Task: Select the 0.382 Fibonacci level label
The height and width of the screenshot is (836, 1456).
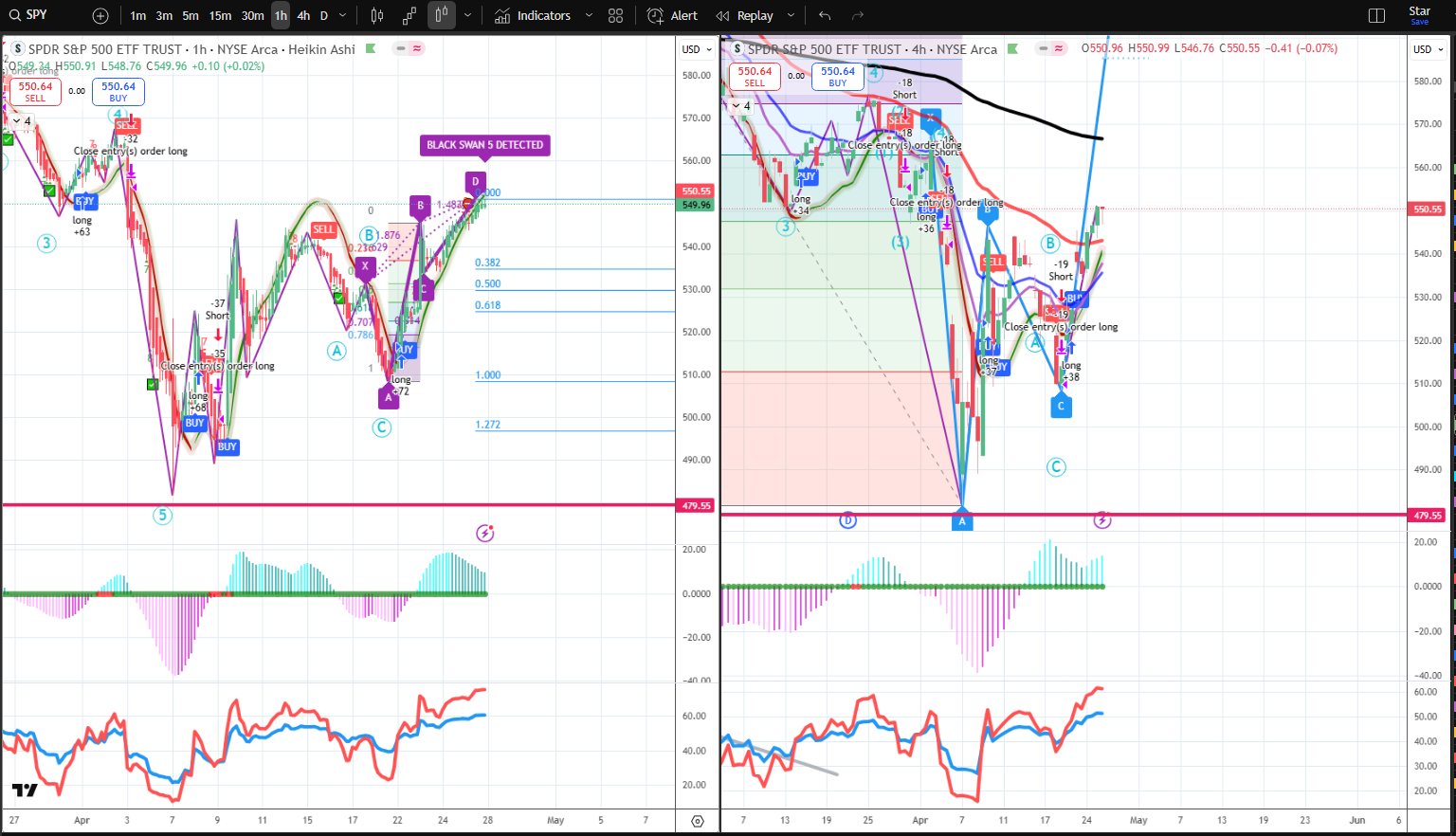Action: tap(487, 263)
